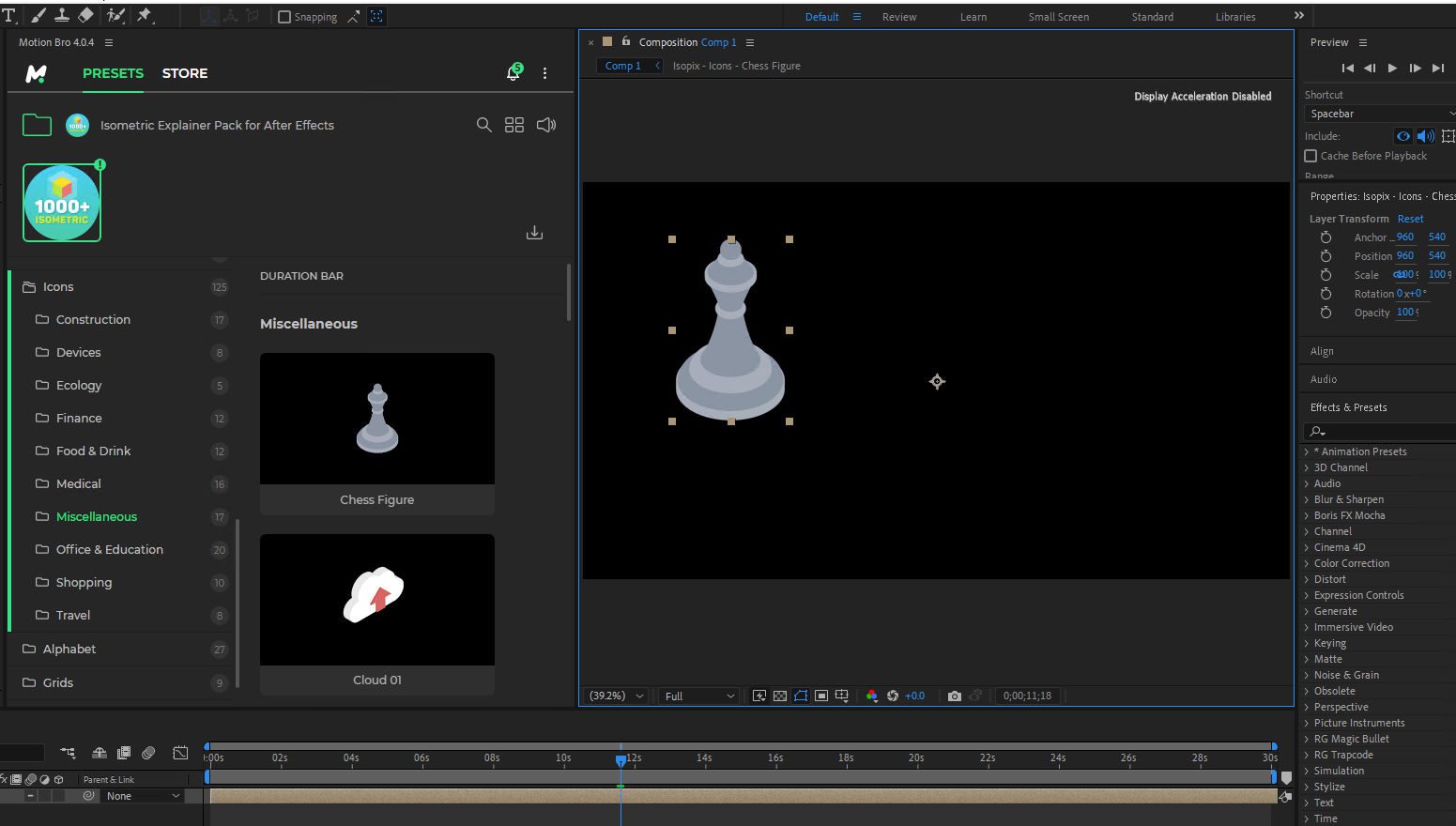The height and width of the screenshot is (826, 1456).
Task: Click the Motion Bro notification bell
Action: [x=513, y=73]
